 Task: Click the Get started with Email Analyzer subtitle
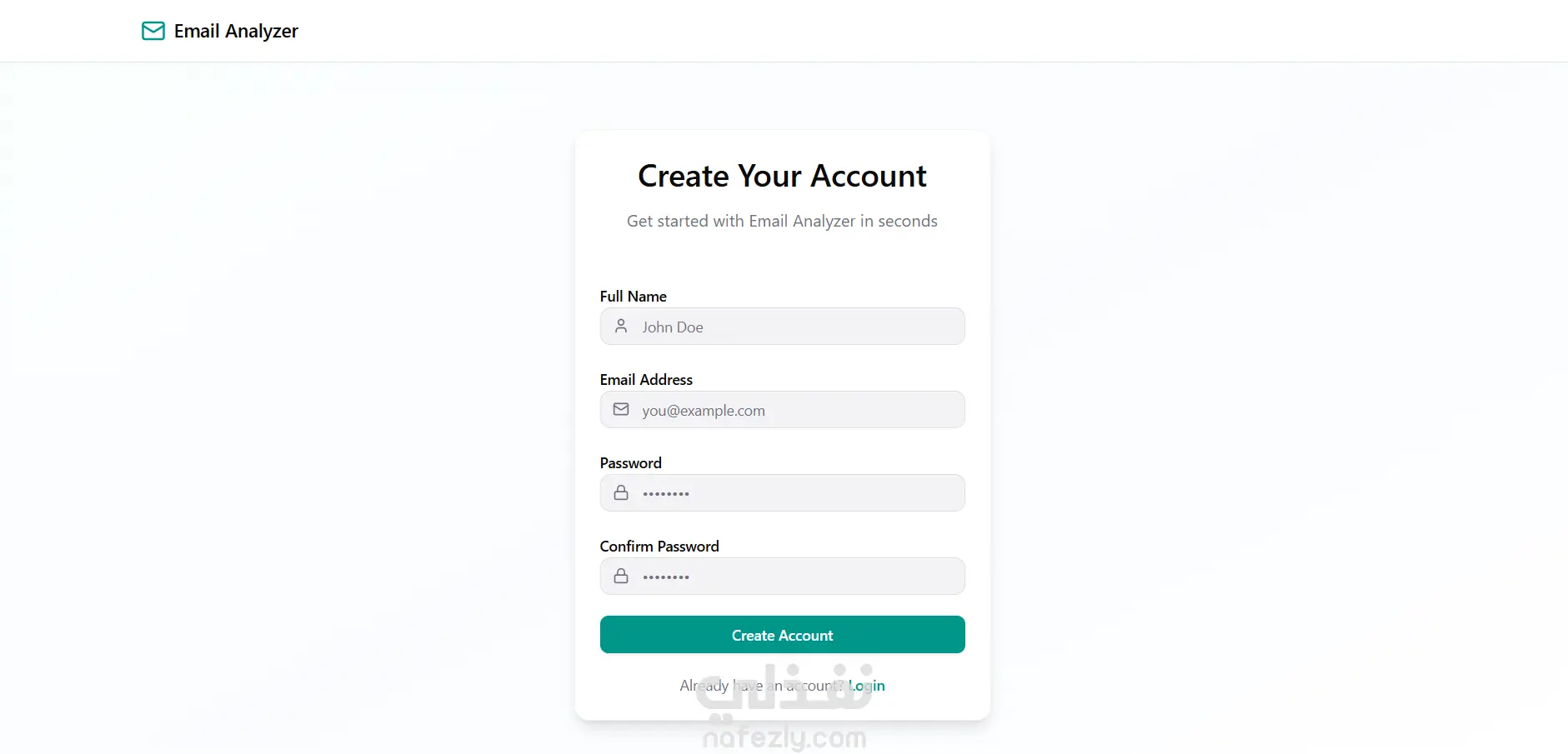click(782, 222)
